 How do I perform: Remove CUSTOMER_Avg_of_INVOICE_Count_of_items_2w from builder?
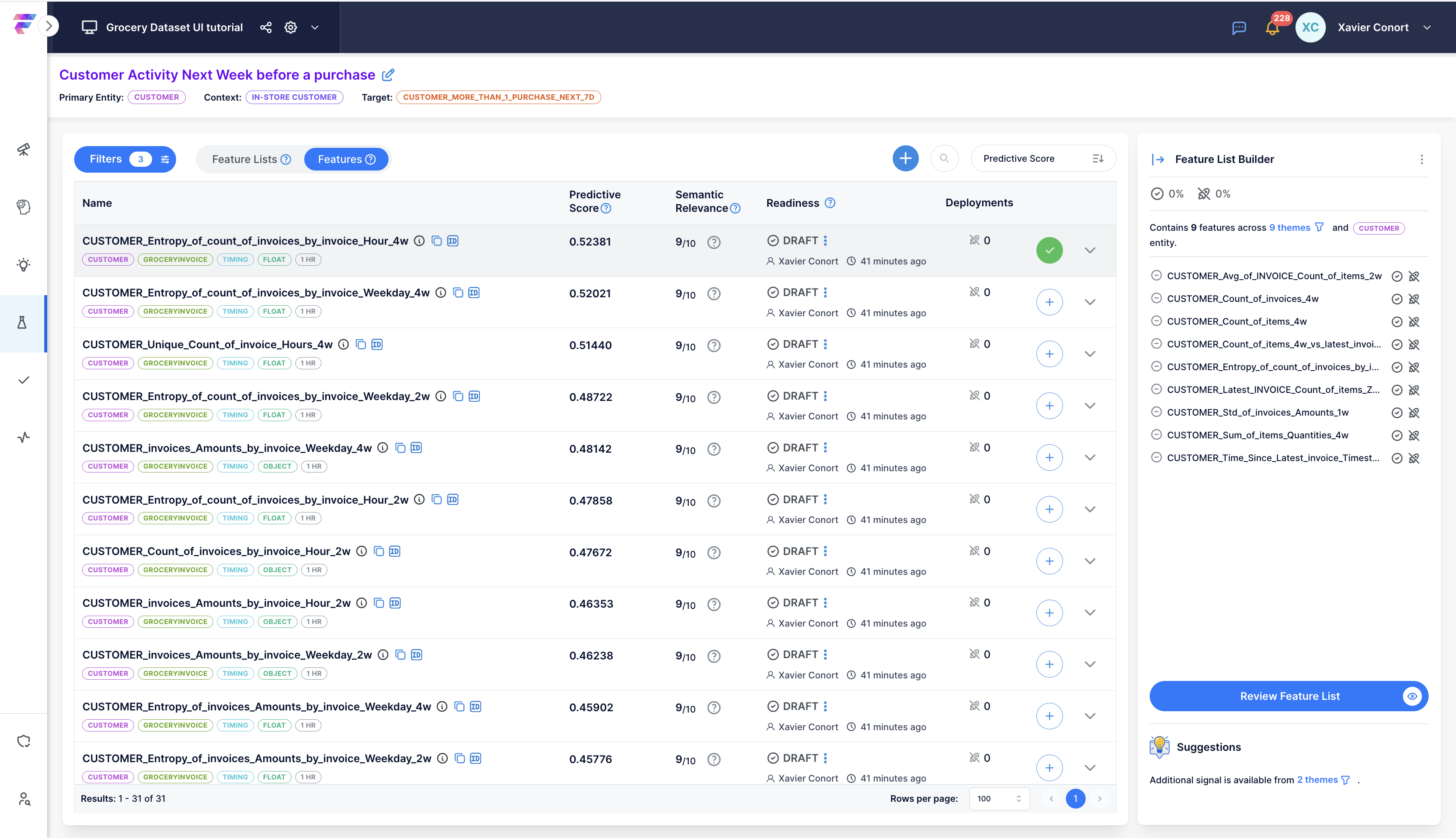coord(1156,275)
